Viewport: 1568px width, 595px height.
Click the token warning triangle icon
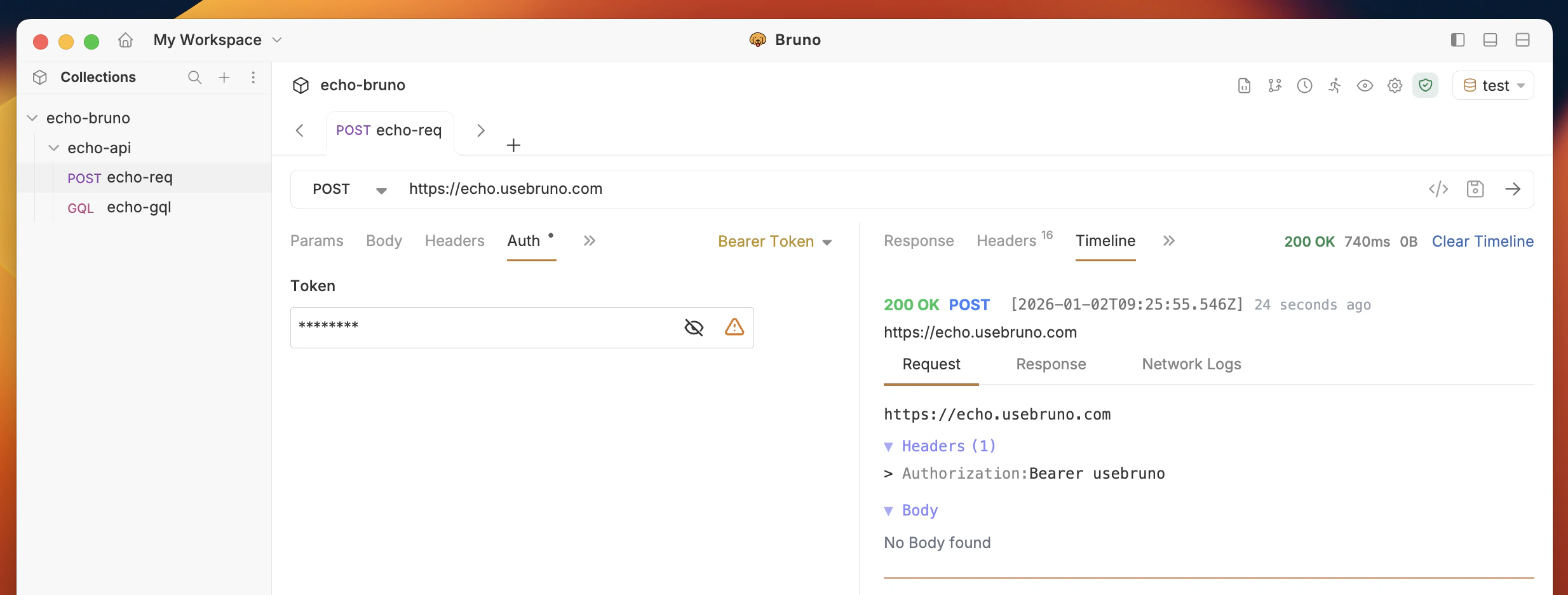[x=734, y=327]
